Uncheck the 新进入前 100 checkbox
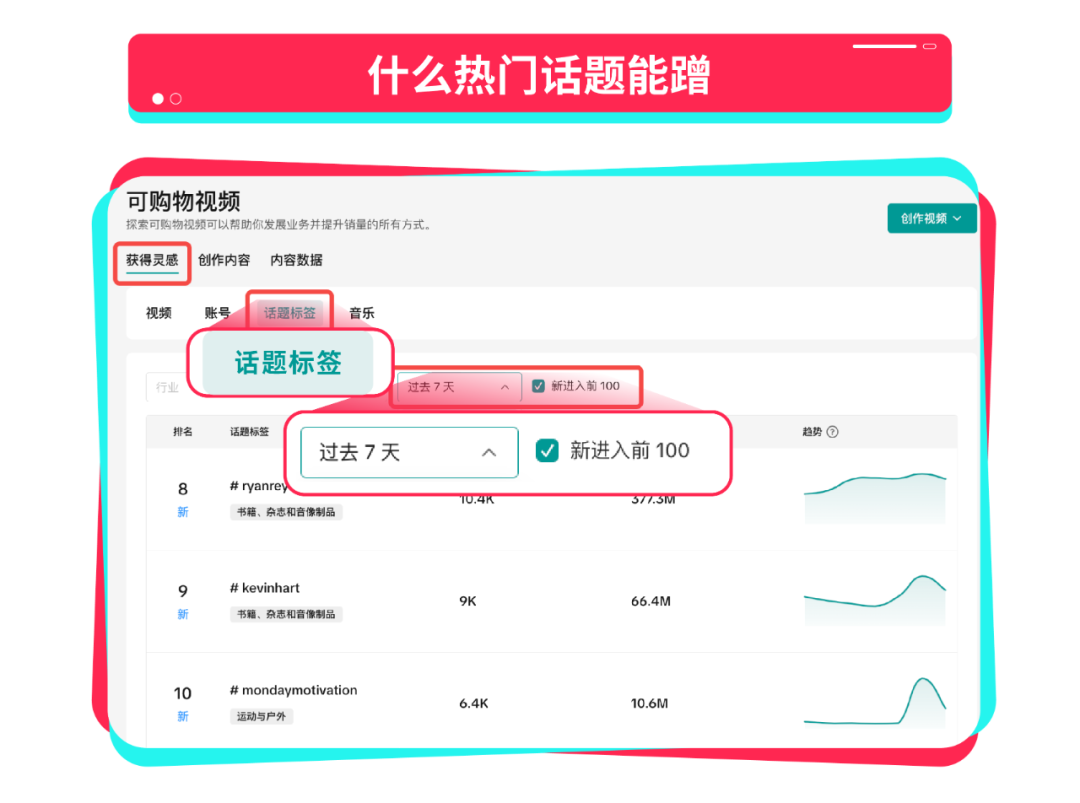 click(x=538, y=387)
